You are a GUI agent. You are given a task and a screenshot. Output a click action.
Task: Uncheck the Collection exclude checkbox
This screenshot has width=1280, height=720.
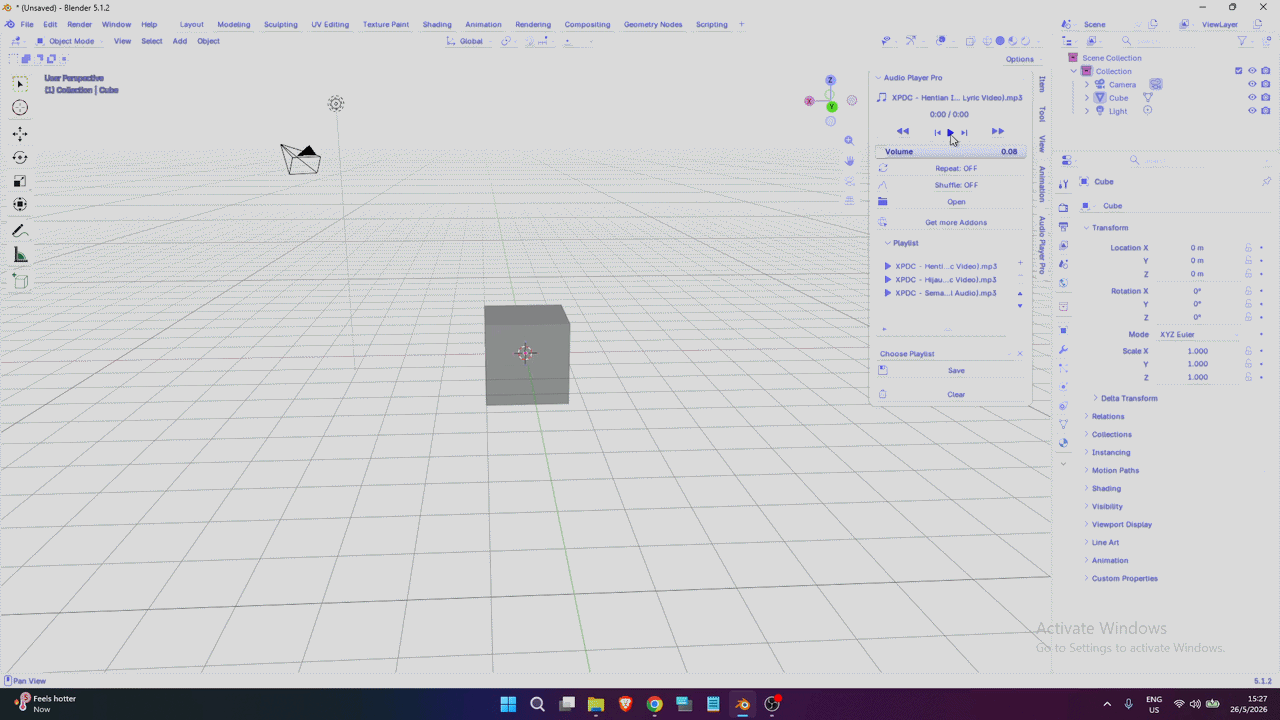pos(1239,71)
